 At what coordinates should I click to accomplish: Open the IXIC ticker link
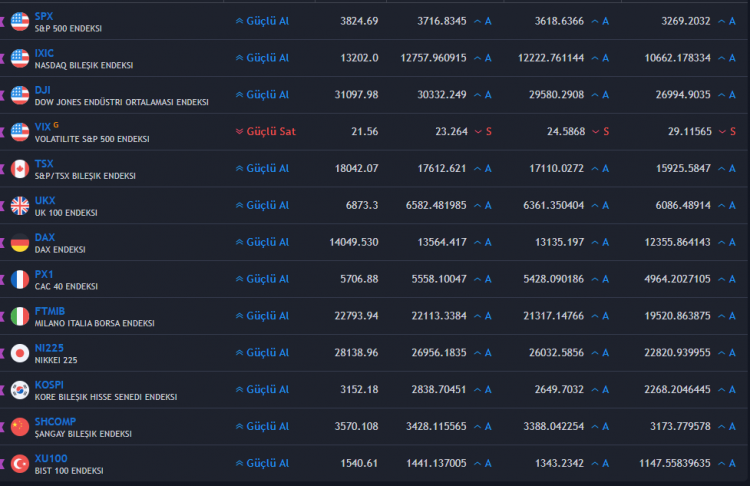click(x=44, y=53)
